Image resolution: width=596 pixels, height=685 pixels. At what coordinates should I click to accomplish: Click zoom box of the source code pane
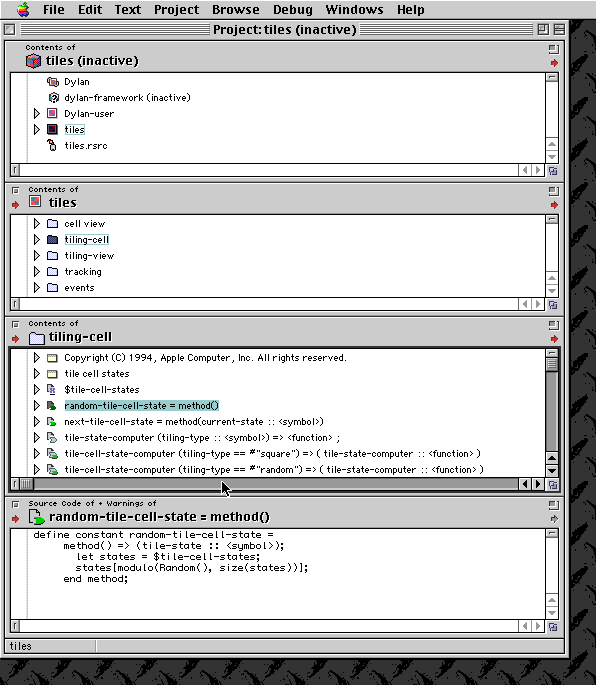point(554,505)
